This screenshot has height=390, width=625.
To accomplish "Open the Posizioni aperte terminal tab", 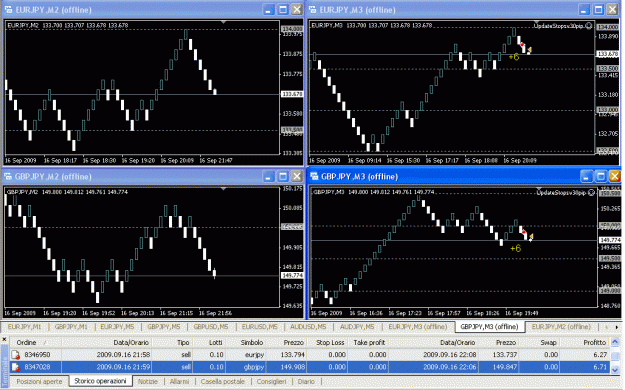I will tap(39, 382).
